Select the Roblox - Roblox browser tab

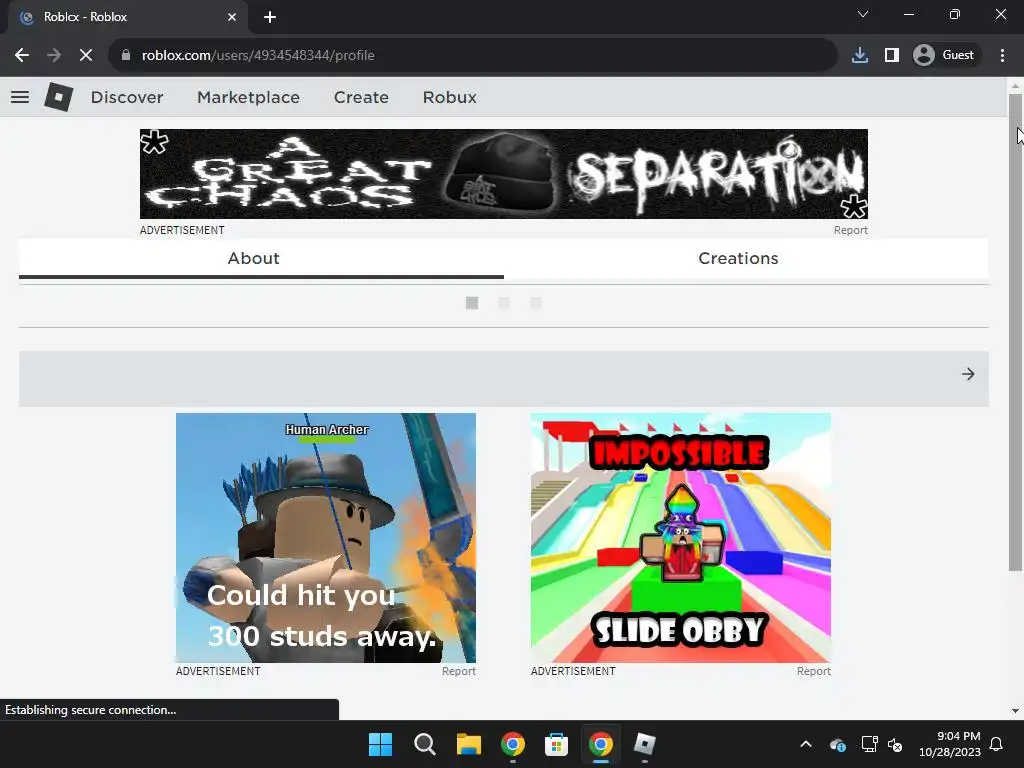[128, 17]
